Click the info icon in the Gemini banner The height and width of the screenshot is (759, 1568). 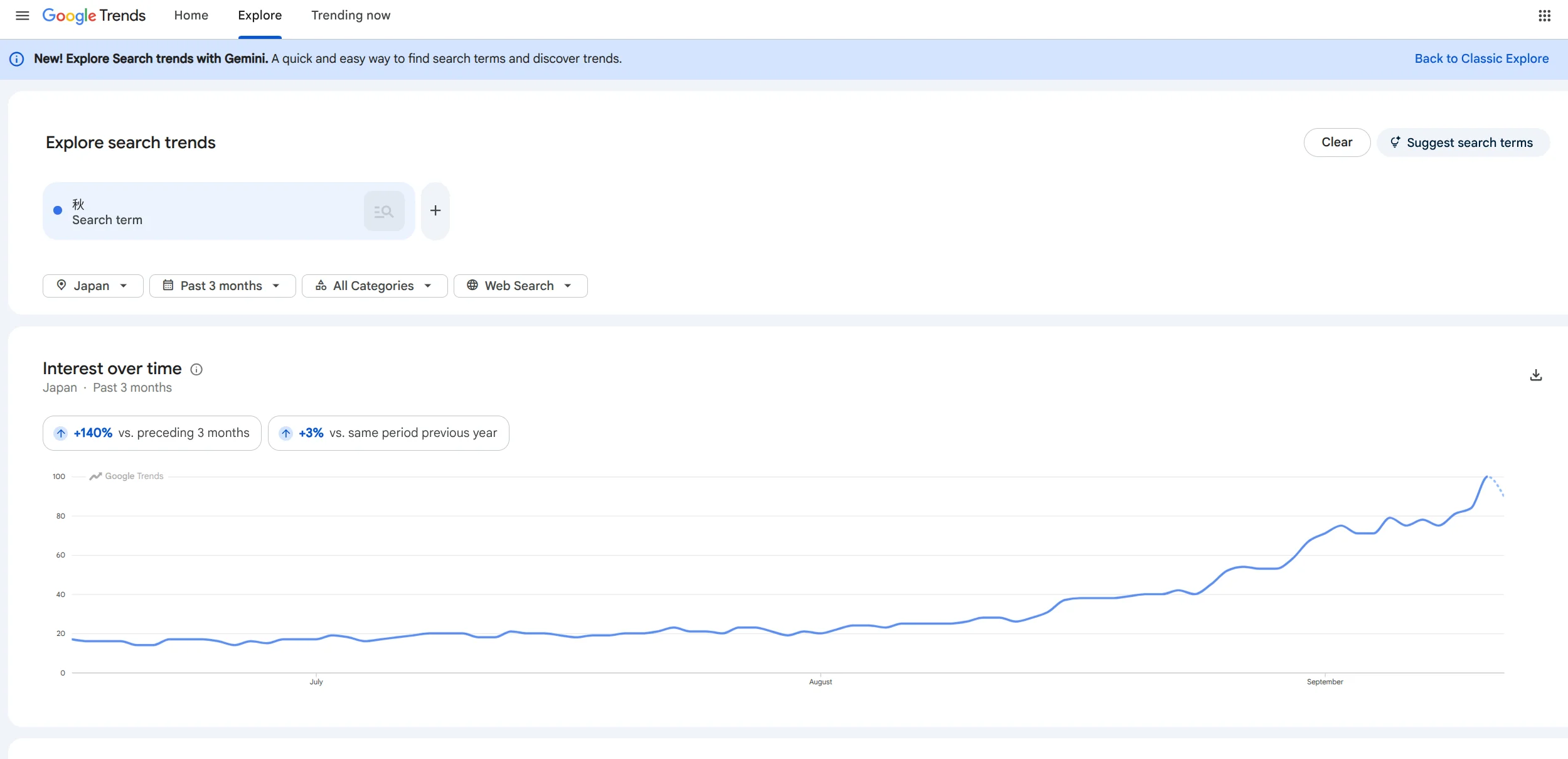click(17, 59)
